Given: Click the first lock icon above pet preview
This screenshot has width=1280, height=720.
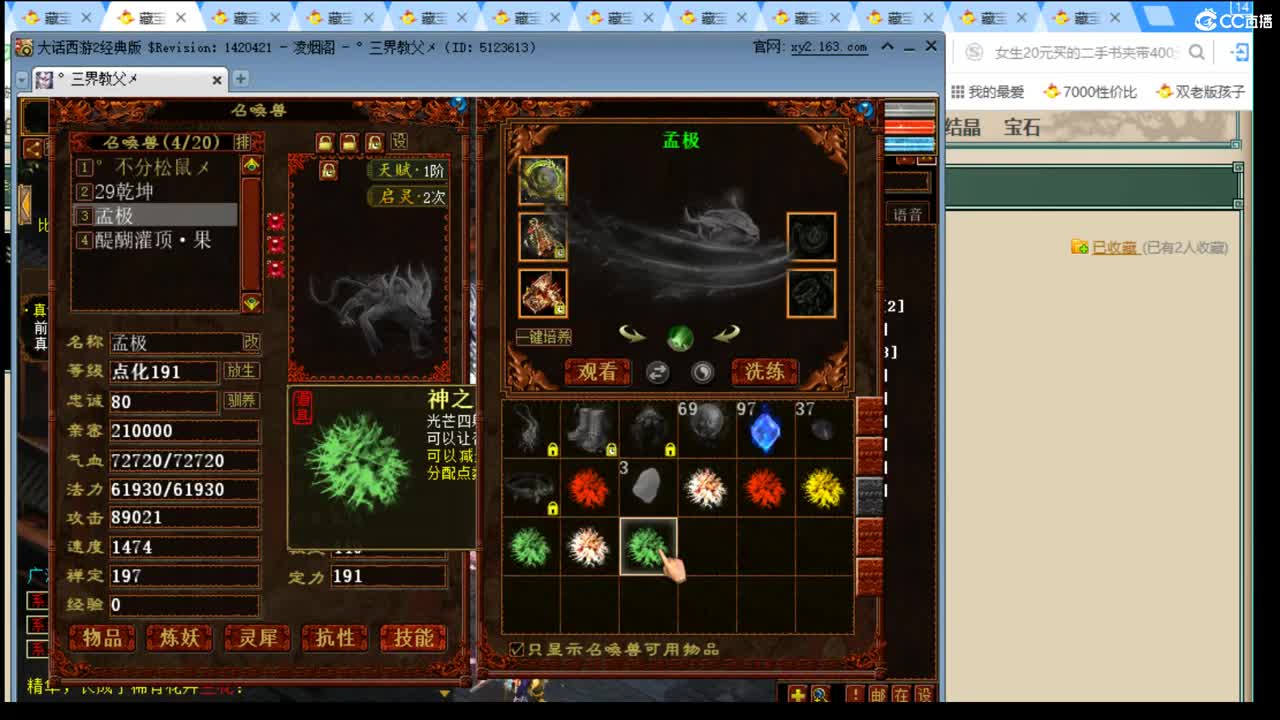Looking at the screenshot, I should tap(325, 142).
